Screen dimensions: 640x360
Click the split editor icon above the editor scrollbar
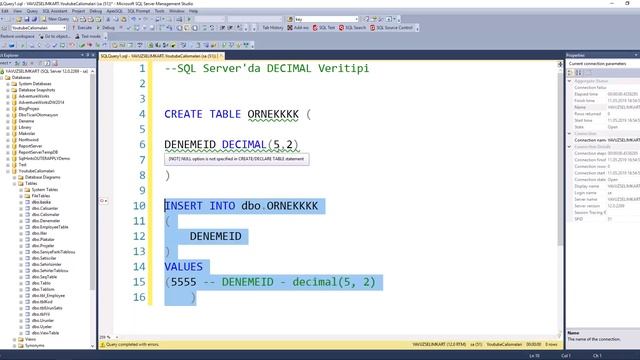(x=560, y=64)
